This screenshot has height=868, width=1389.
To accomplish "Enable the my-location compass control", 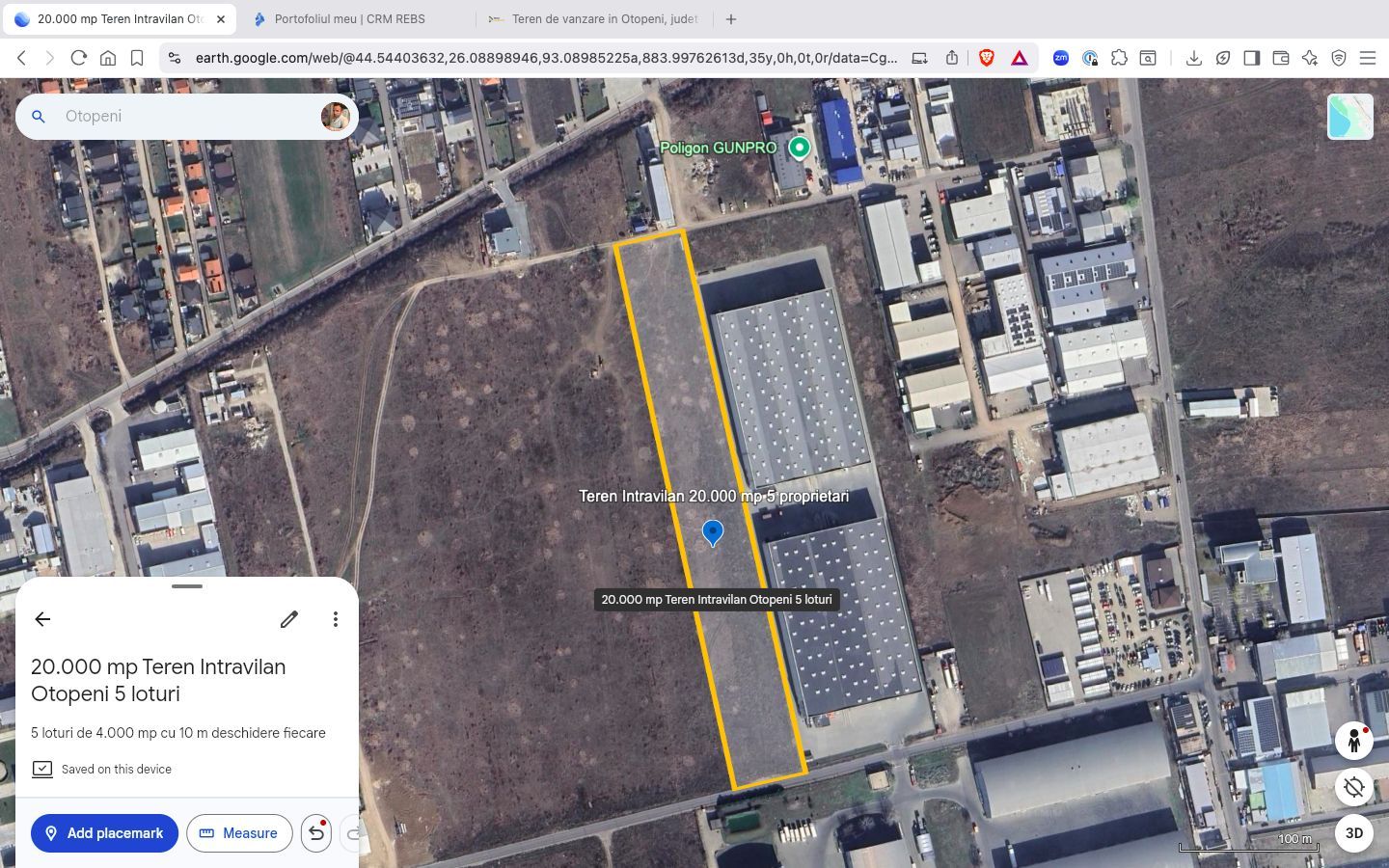I will click(1354, 788).
